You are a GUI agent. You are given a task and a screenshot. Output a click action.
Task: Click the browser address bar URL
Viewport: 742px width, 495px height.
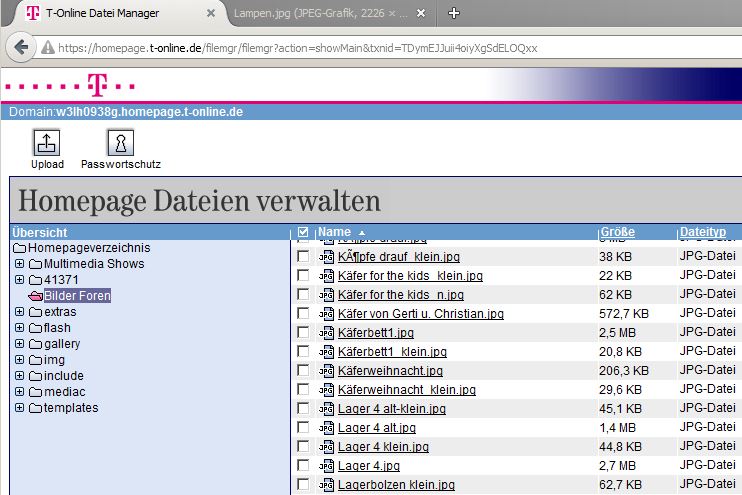(298, 48)
